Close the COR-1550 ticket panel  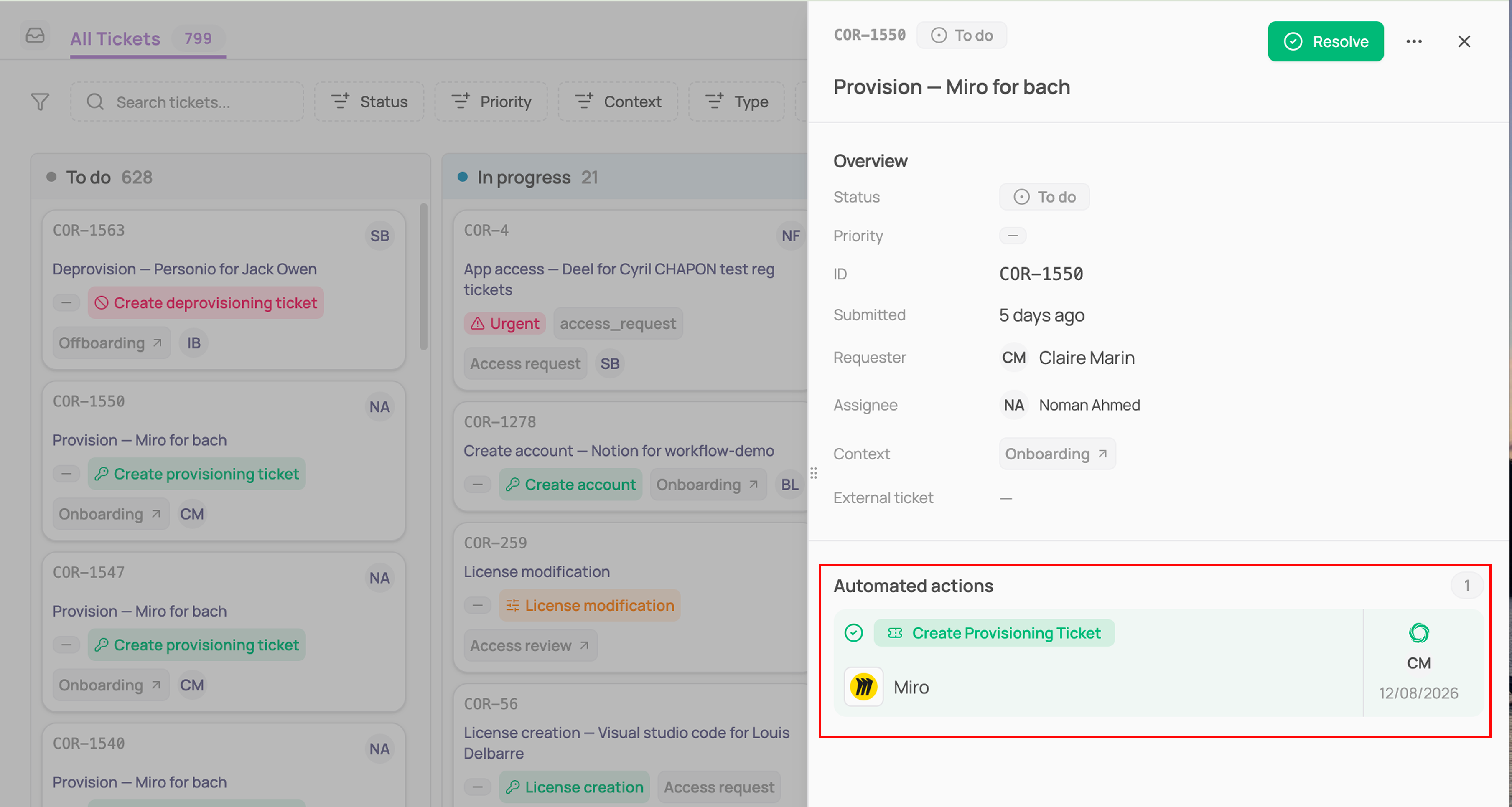pyautogui.click(x=1464, y=42)
